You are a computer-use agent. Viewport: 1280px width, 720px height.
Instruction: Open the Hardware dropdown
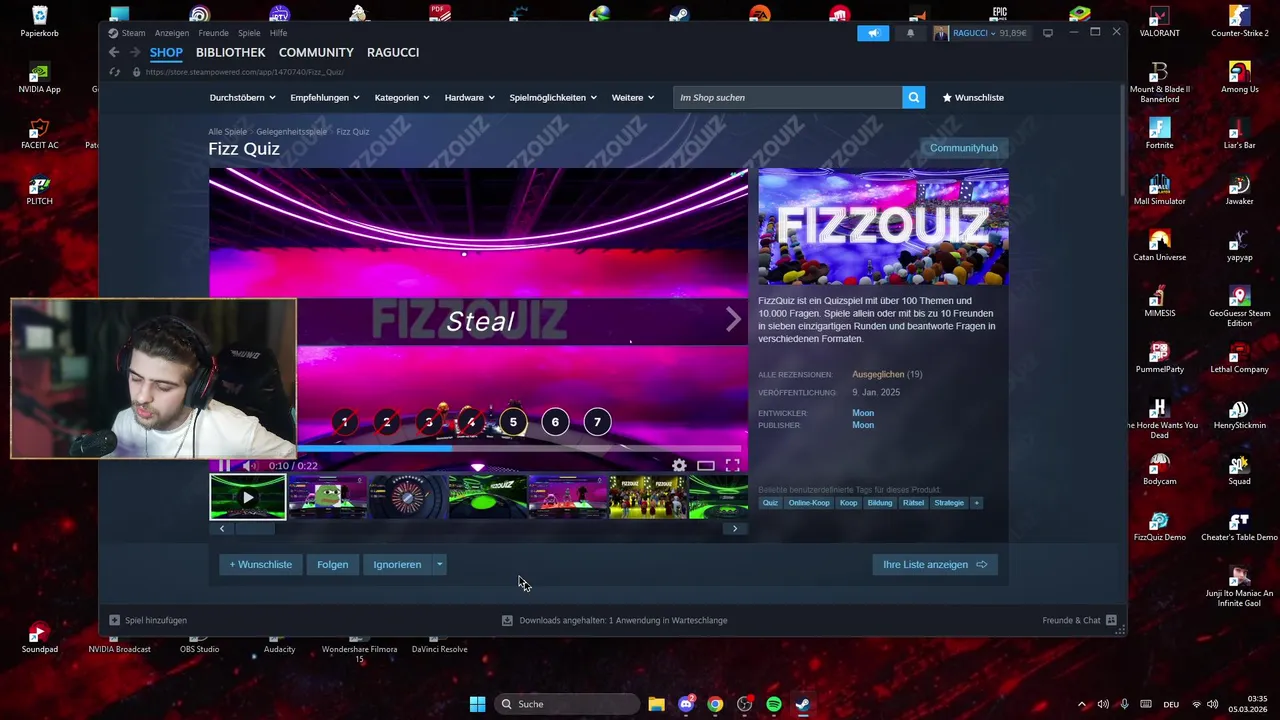pyautogui.click(x=469, y=97)
